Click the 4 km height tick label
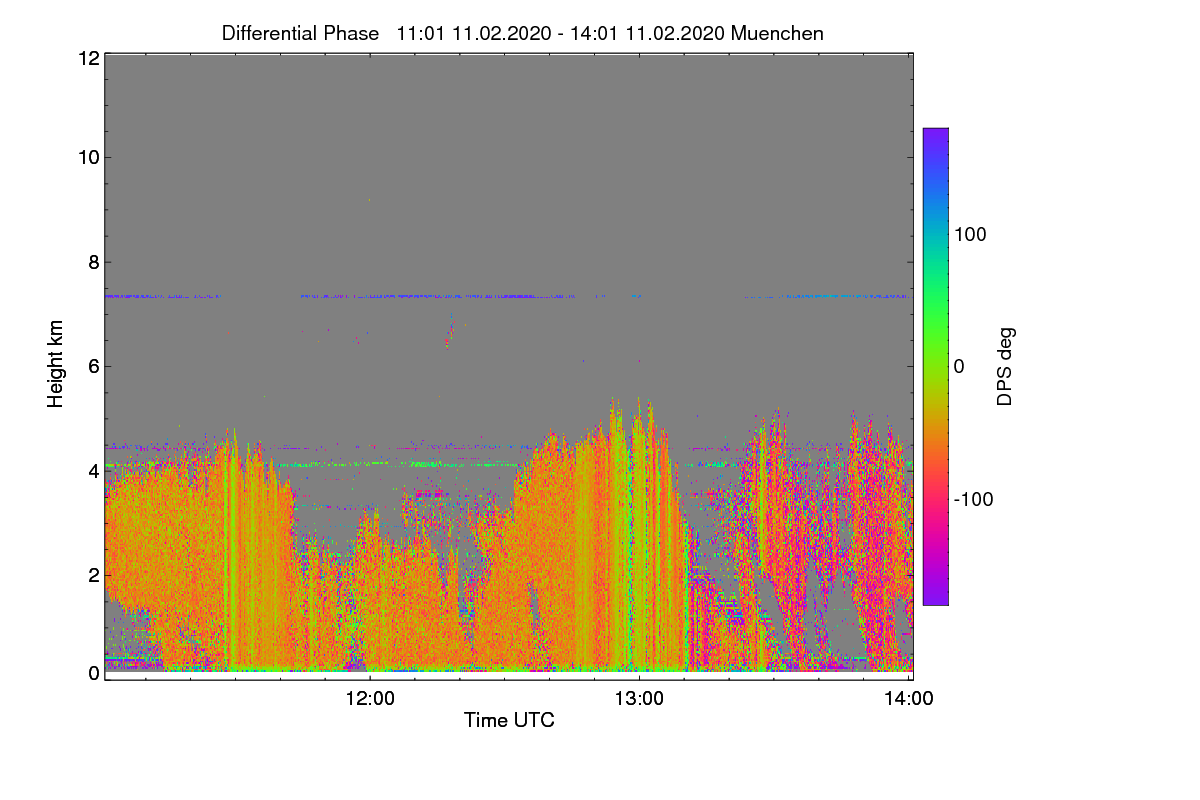1200x800 pixels. pyautogui.click(x=92, y=470)
